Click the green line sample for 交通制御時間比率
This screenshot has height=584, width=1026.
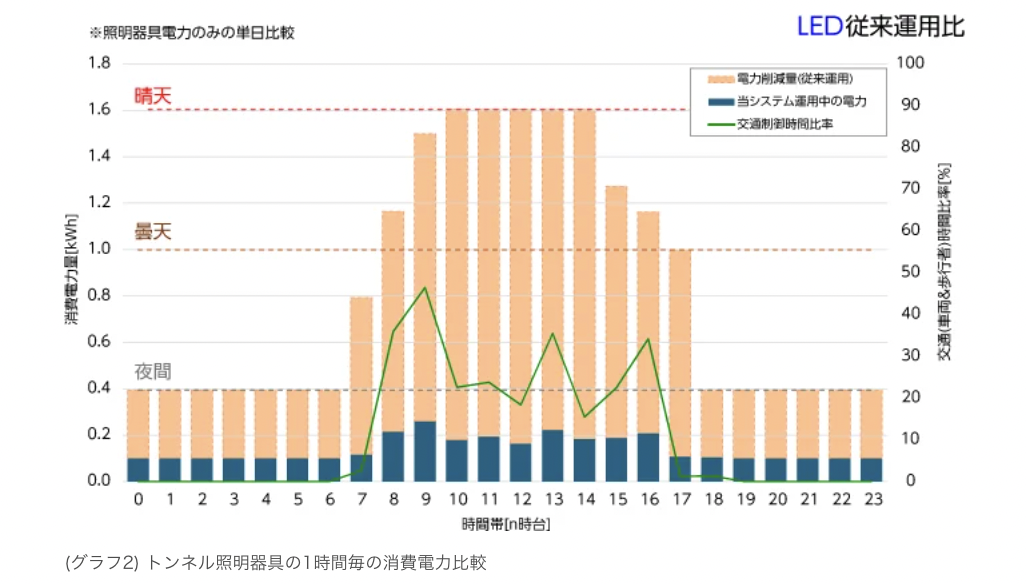click(719, 126)
